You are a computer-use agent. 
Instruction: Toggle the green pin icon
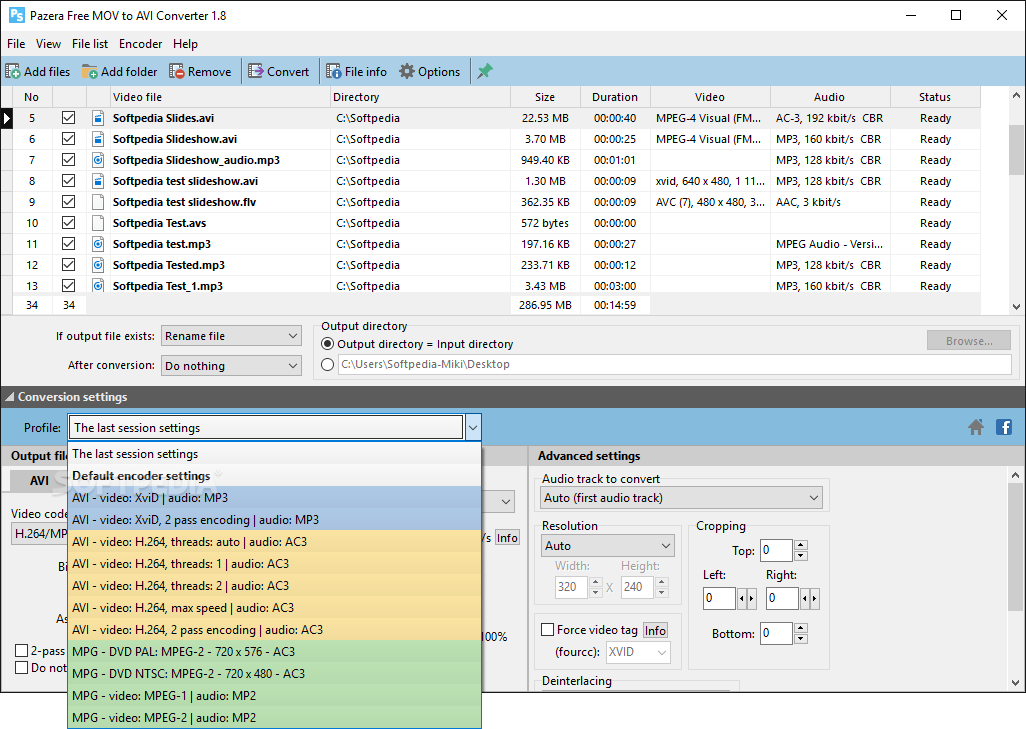tap(484, 71)
